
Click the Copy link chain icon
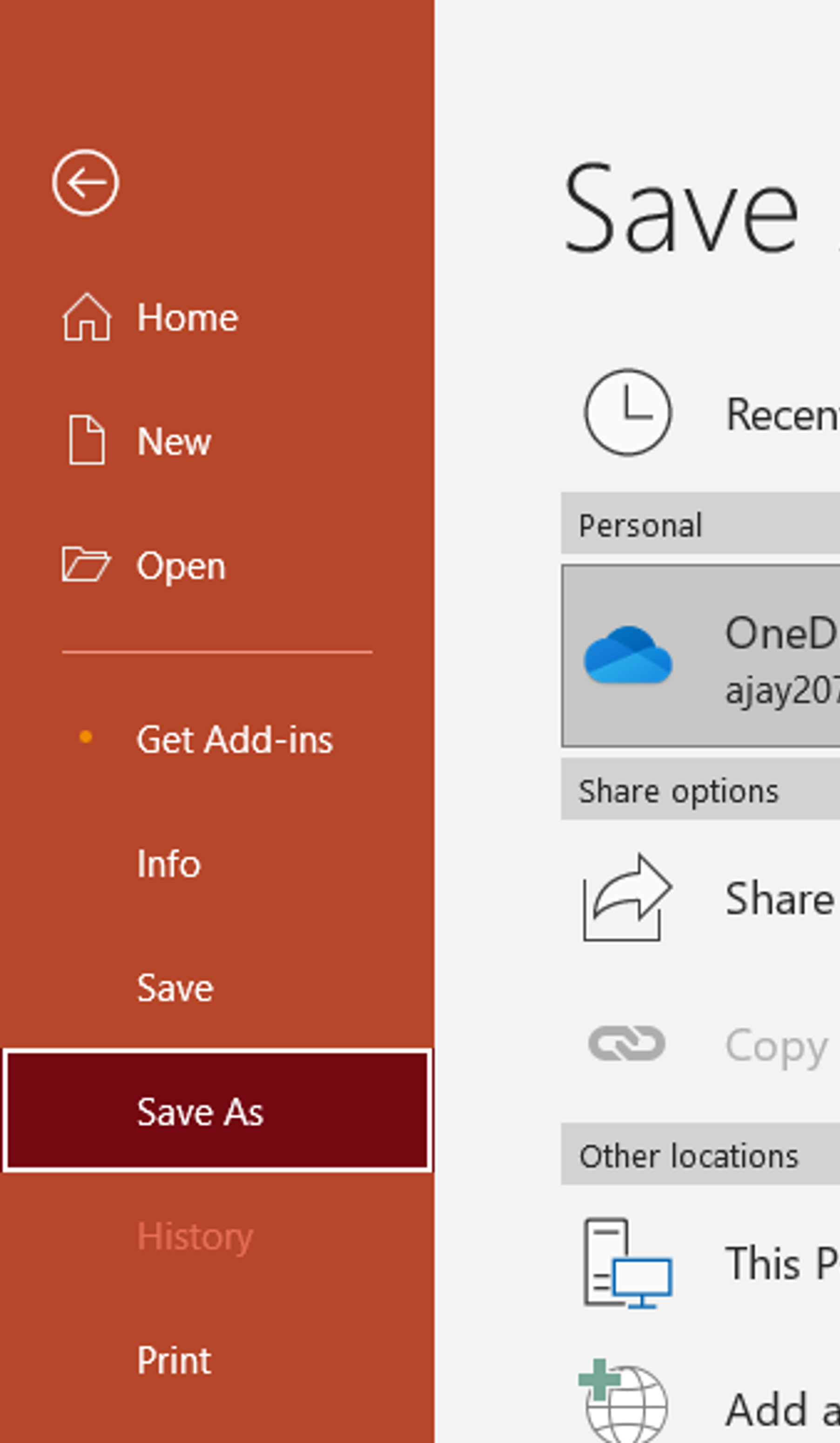coord(626,1043)
